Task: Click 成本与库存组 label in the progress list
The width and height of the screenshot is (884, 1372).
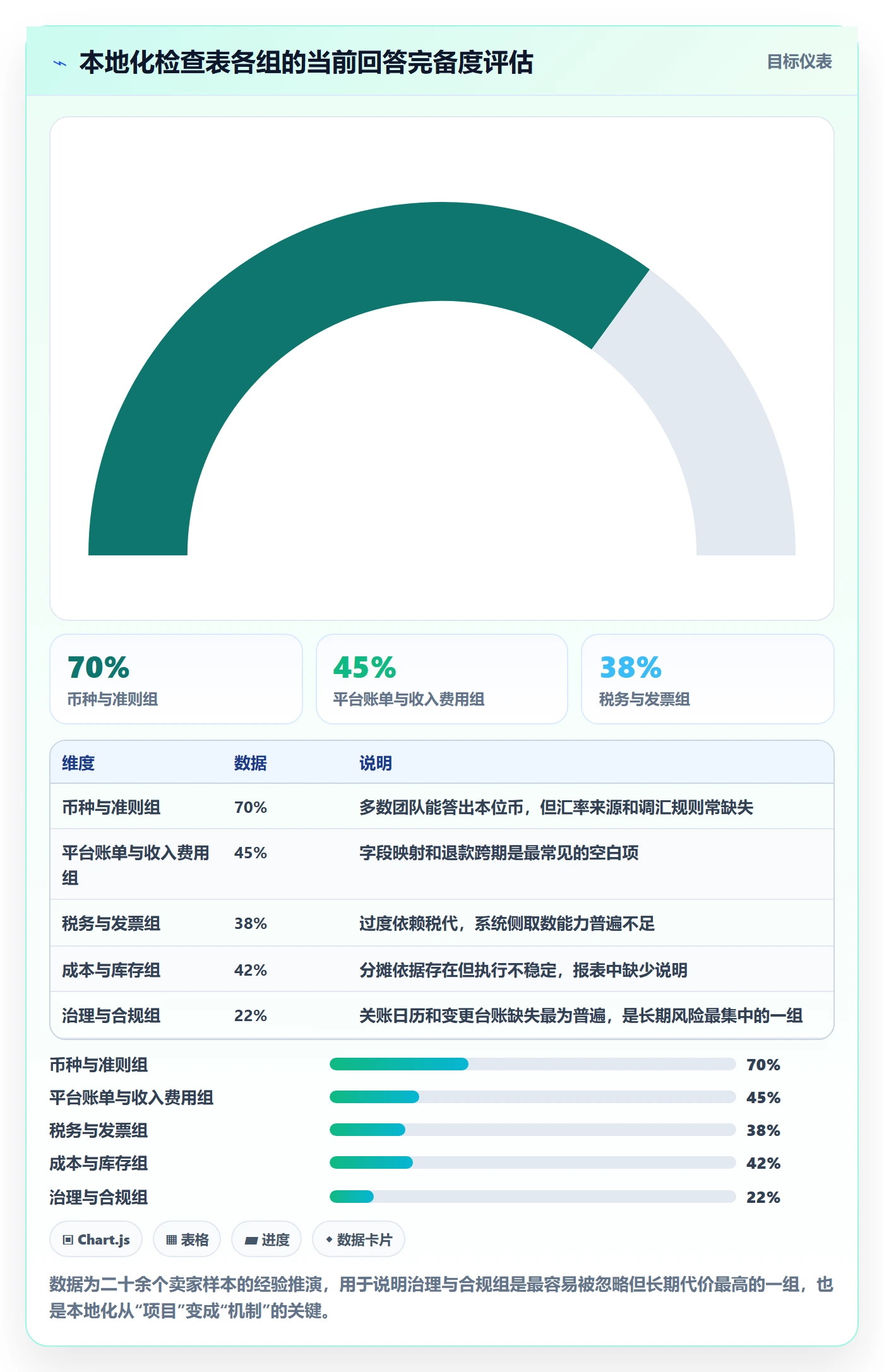Action: click(x=99, y=1163)
